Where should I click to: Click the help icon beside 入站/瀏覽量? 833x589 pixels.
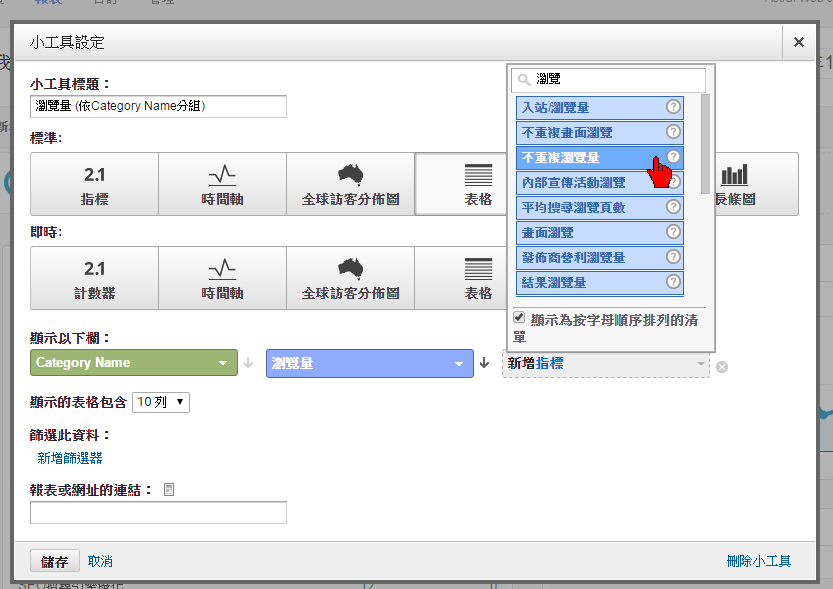[675, 107]
